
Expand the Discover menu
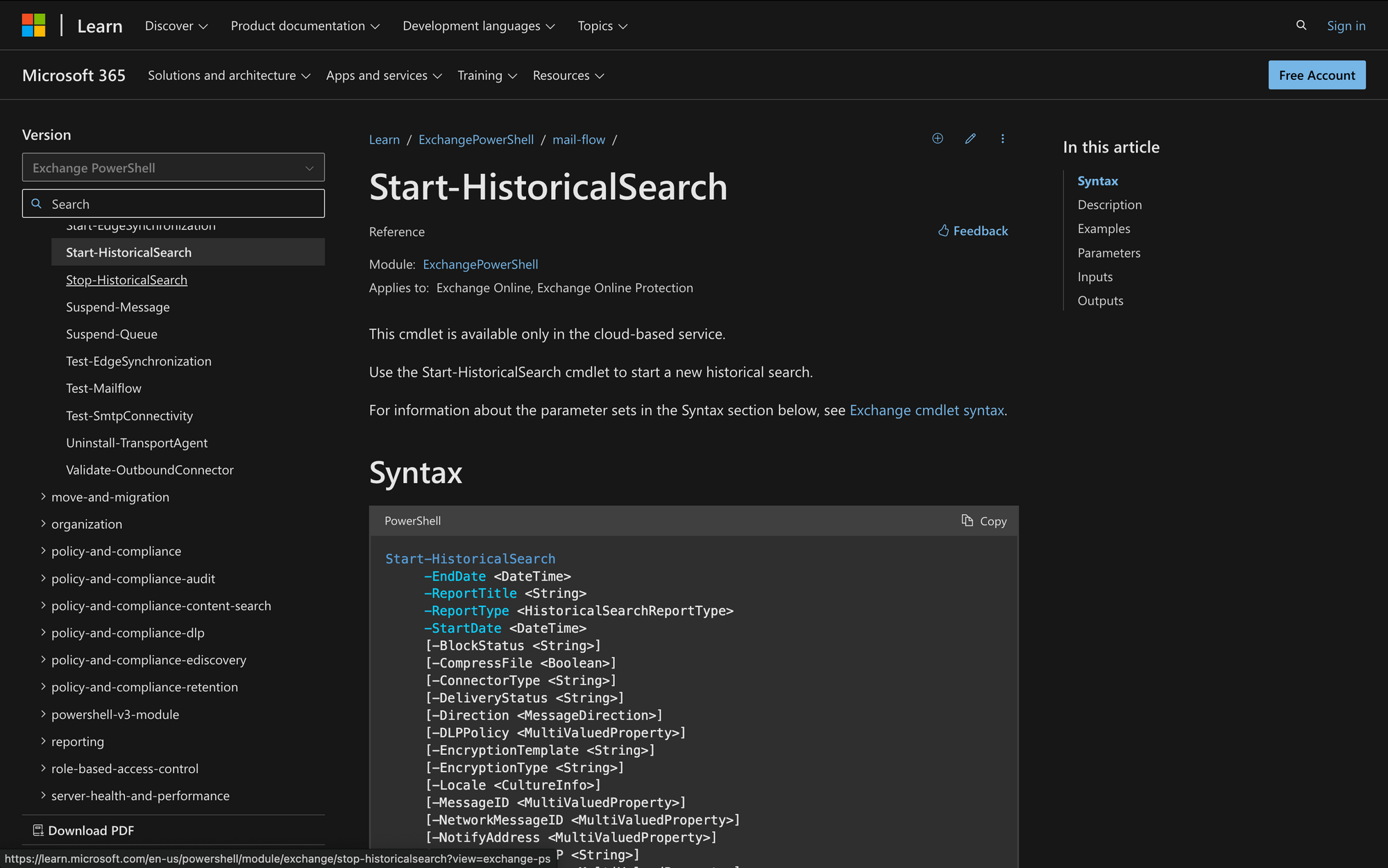tap(176, 26)
